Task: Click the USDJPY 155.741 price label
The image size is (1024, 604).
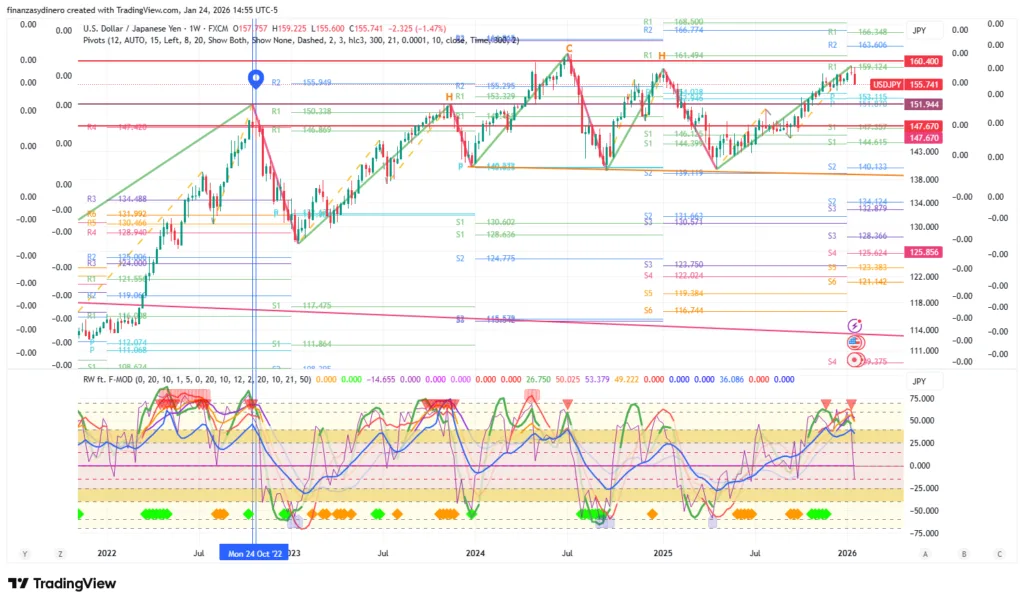Action: (907, 86)
